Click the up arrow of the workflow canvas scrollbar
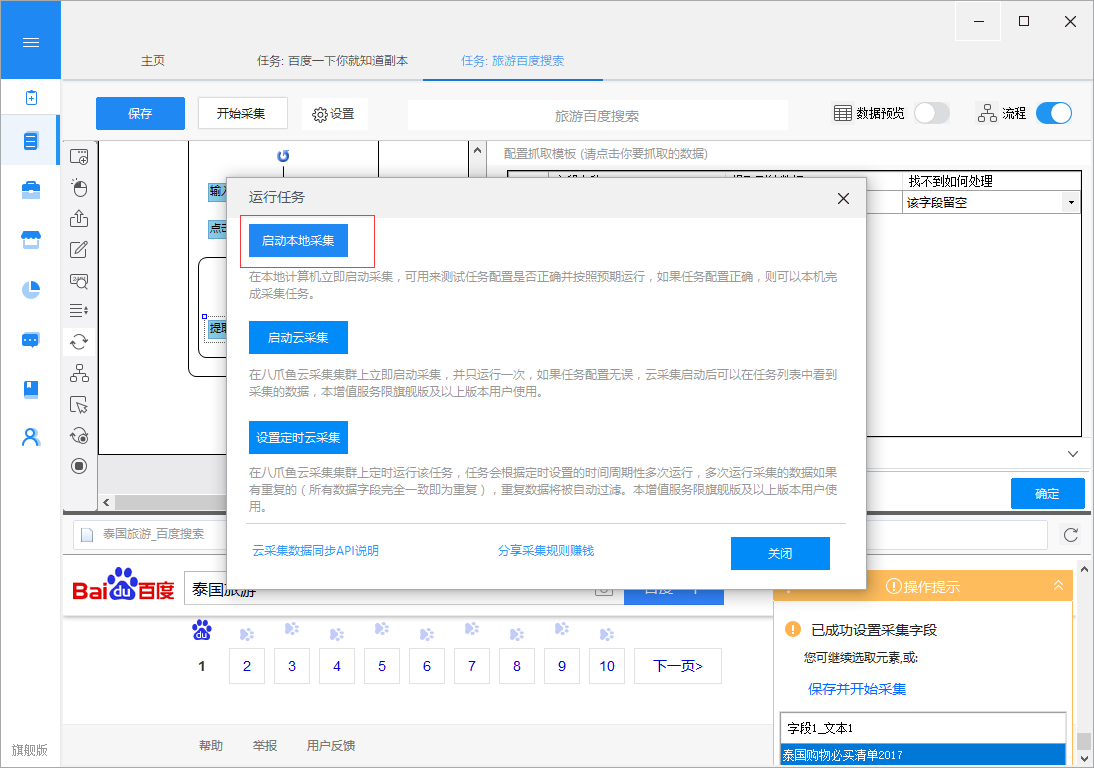The width and height of the screenshot is (1094, 768). [477, 150]
